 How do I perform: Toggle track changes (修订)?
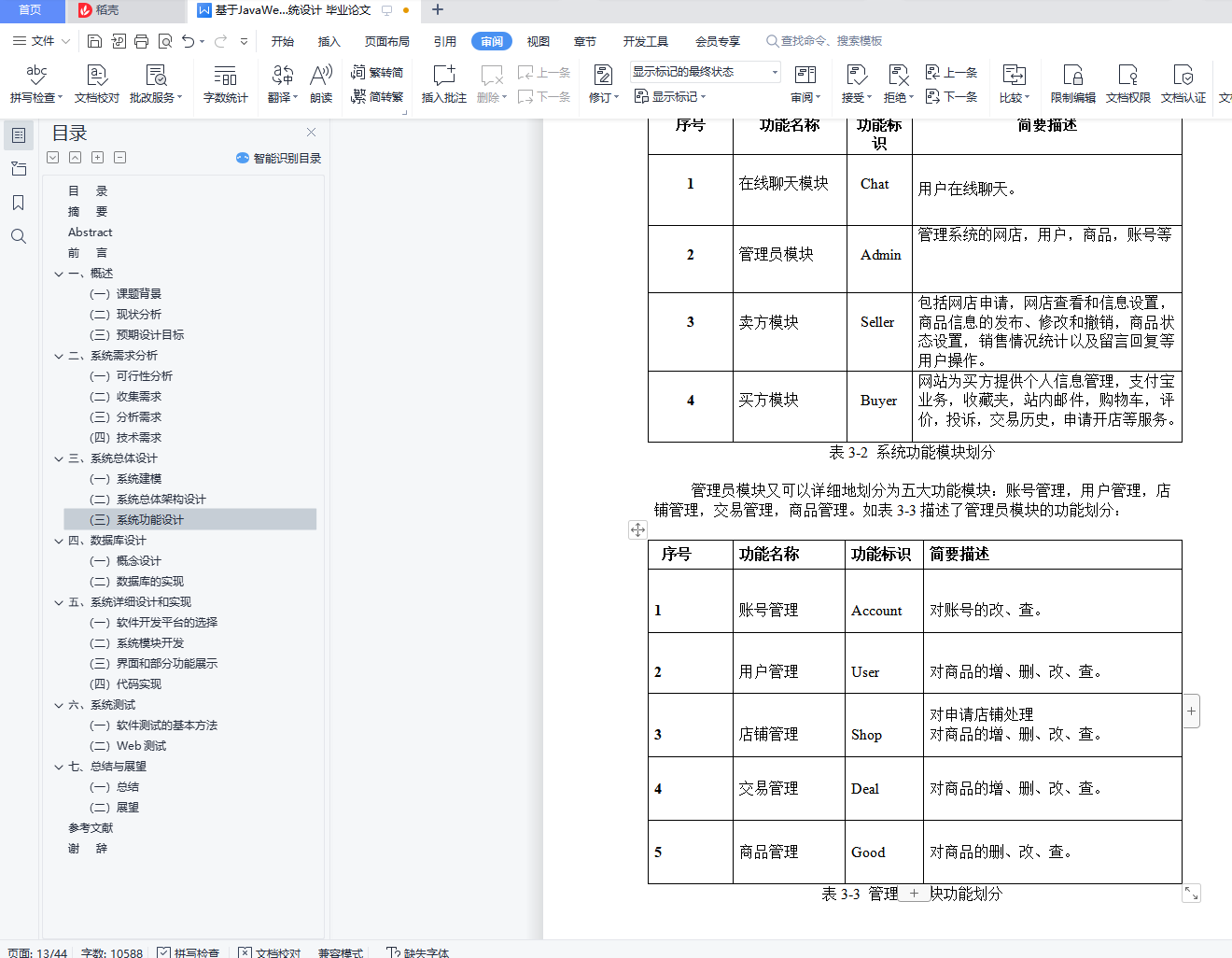coord(604,83)
